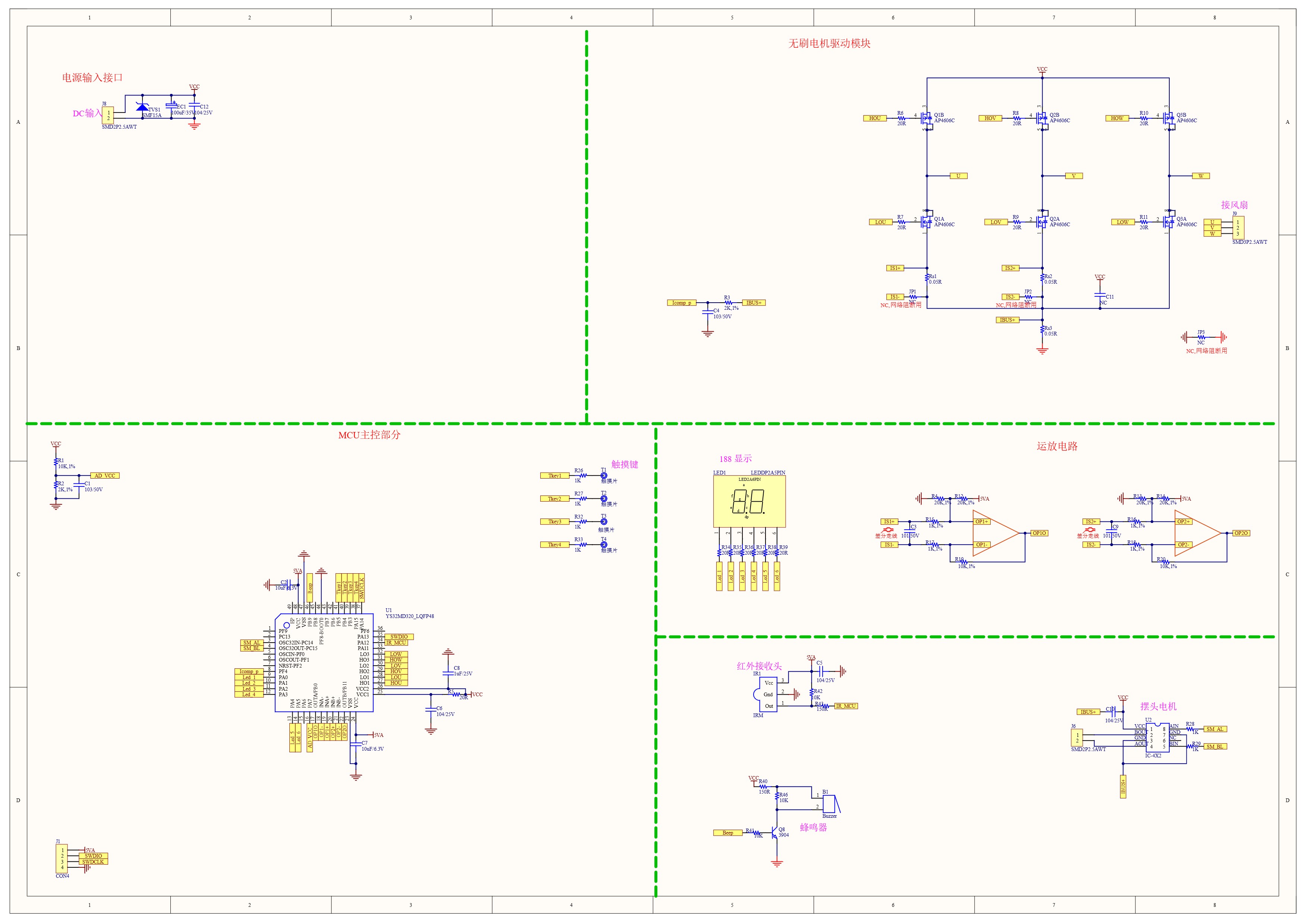Image resolution: width=1308 pixels, height=924 pixels.
Task: Click the Rs1 0.05R shunt resistor
Action: (927, 278)
